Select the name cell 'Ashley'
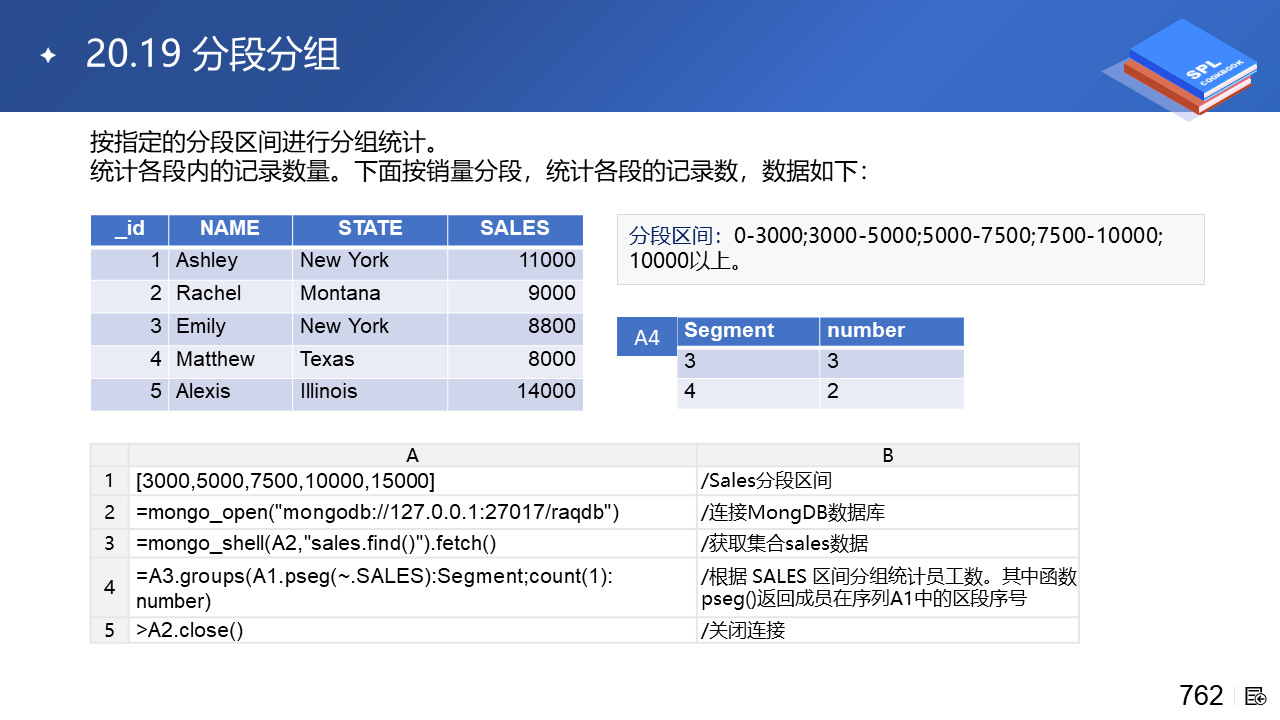 click(x=230, y=262)
